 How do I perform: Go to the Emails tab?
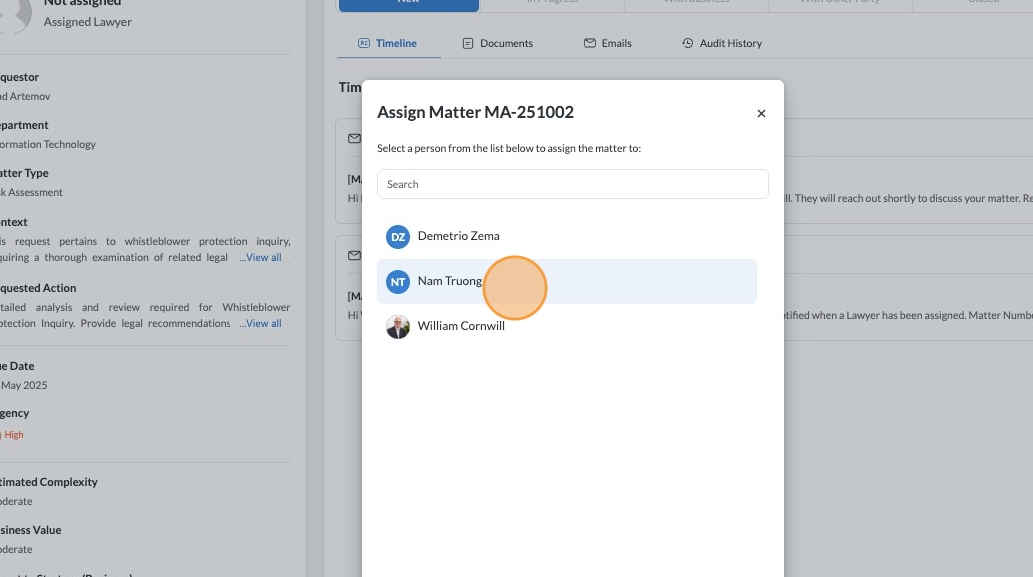pyautogui.click(x=616, y=43)
